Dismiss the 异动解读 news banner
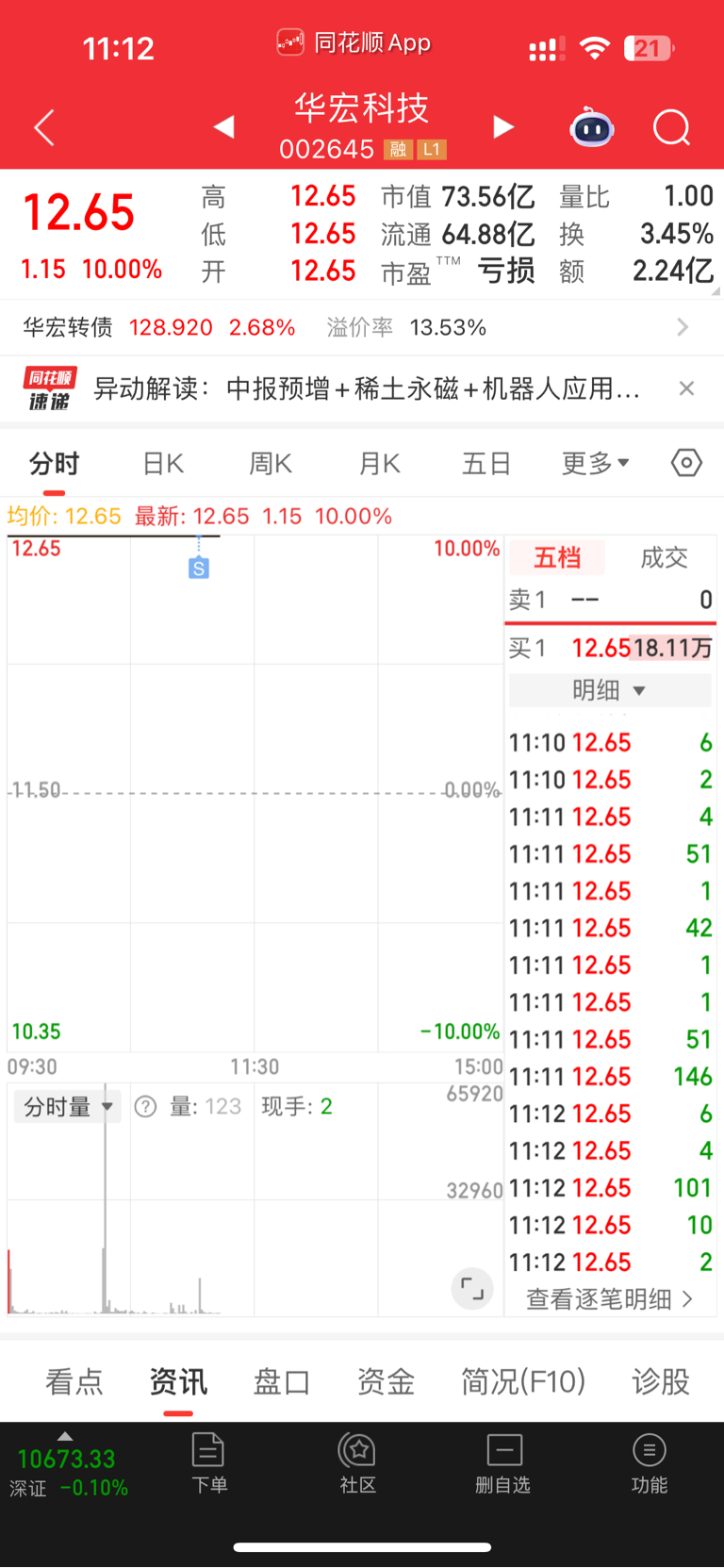Screen dimensions: 724x1568 coord(686,388)
